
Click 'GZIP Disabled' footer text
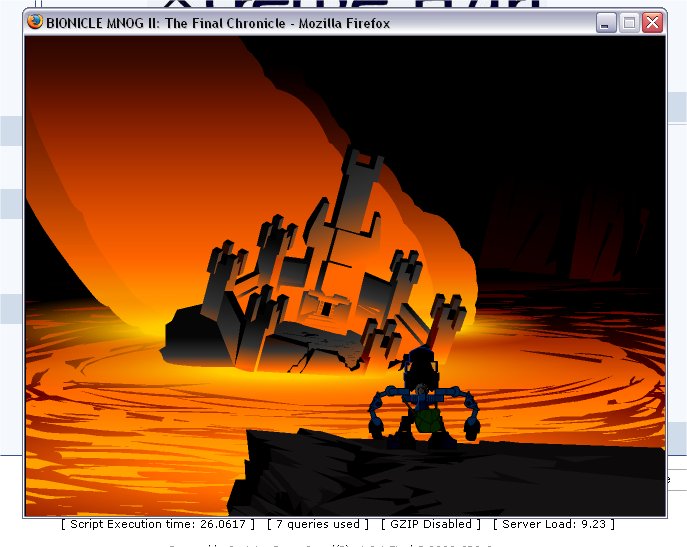coord(430,524)
